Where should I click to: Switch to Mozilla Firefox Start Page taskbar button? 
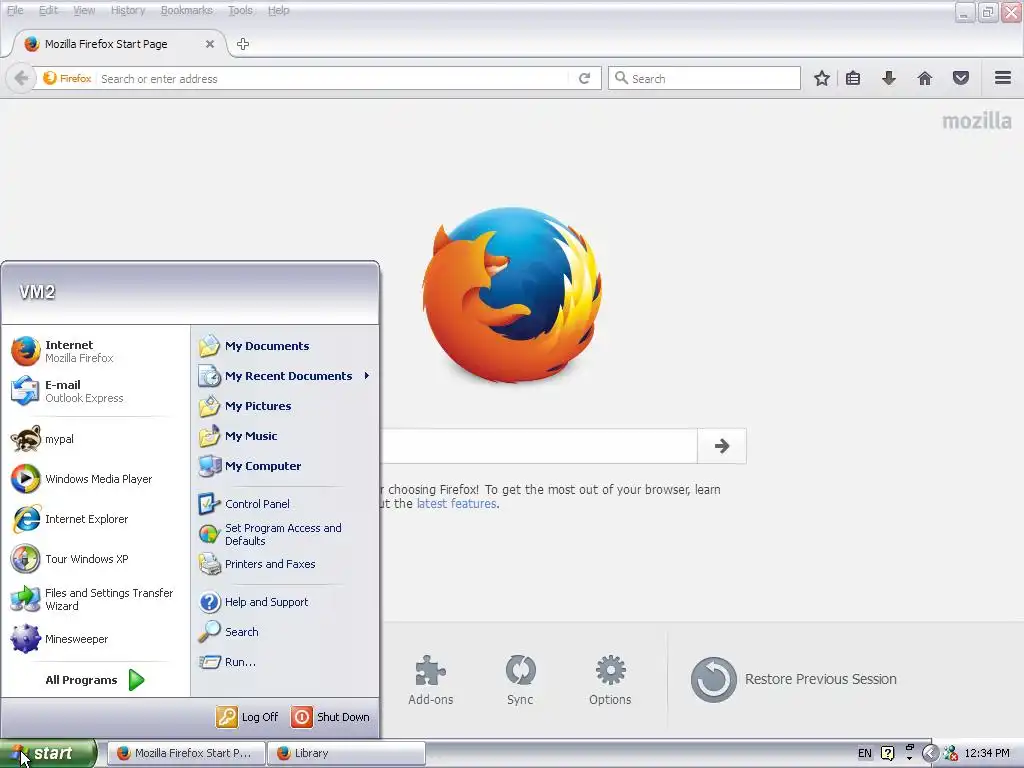pos(186,753)
